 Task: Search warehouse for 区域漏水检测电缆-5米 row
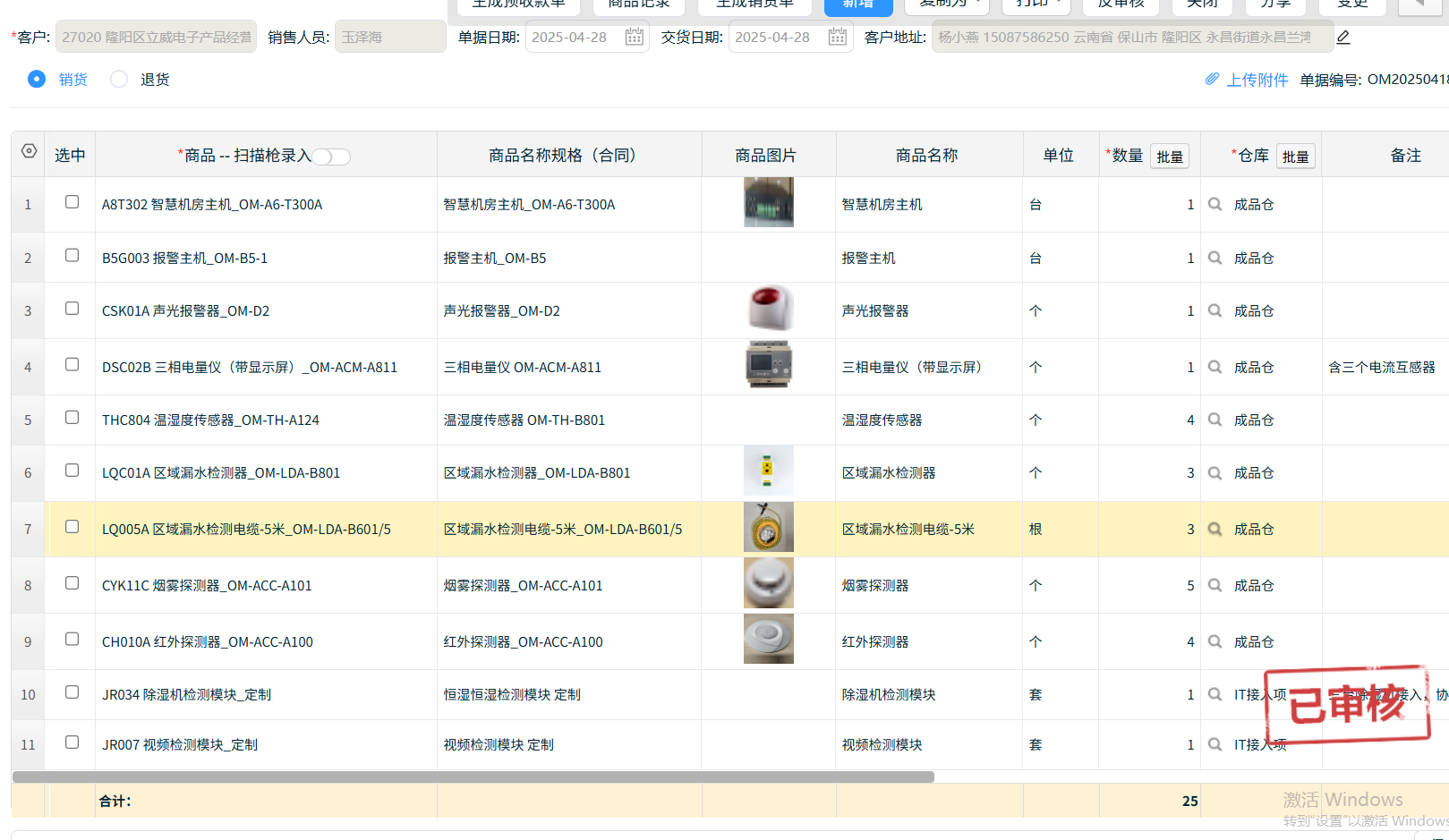coord(1215,529)
